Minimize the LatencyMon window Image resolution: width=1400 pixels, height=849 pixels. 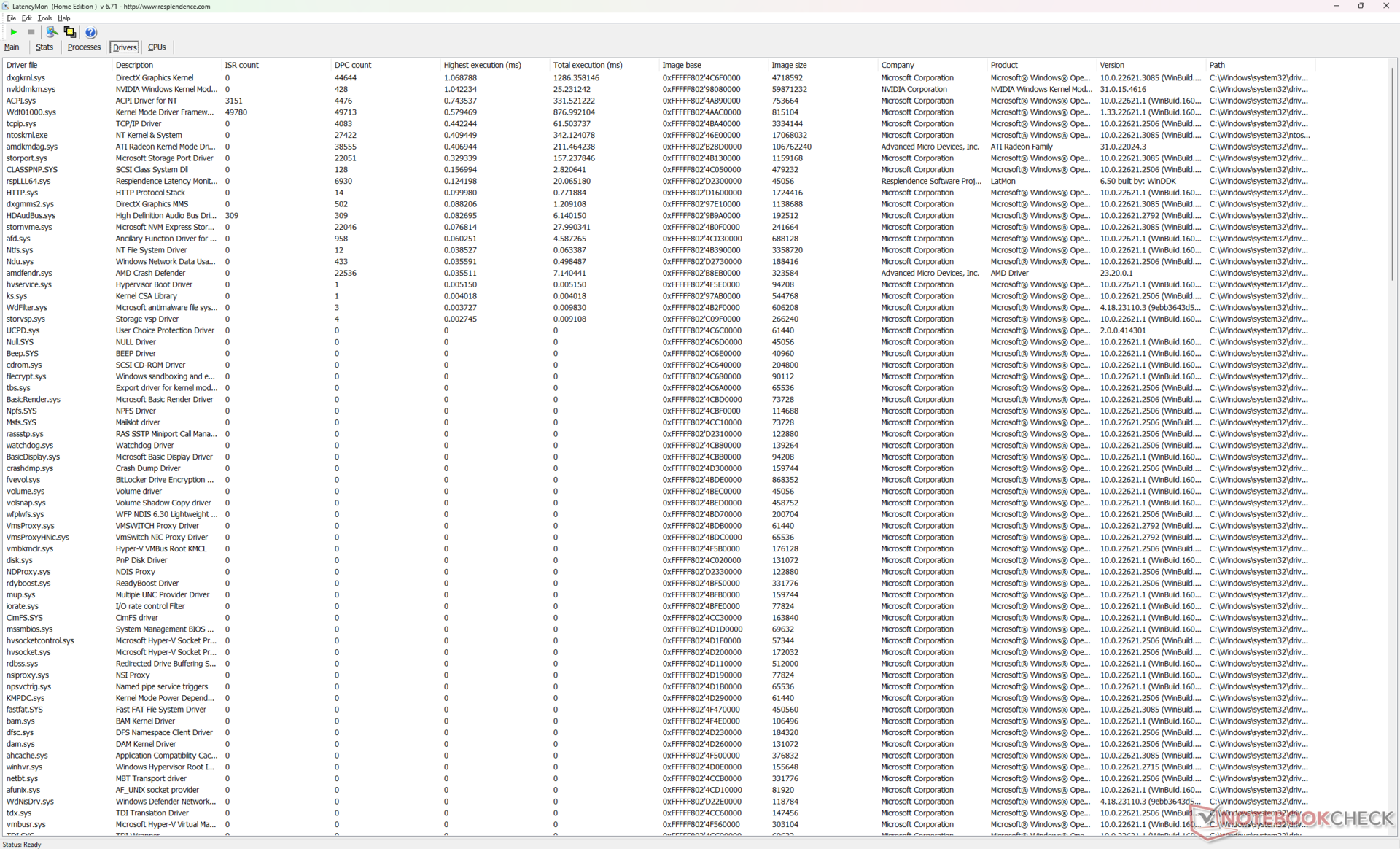coord(1336,6)
